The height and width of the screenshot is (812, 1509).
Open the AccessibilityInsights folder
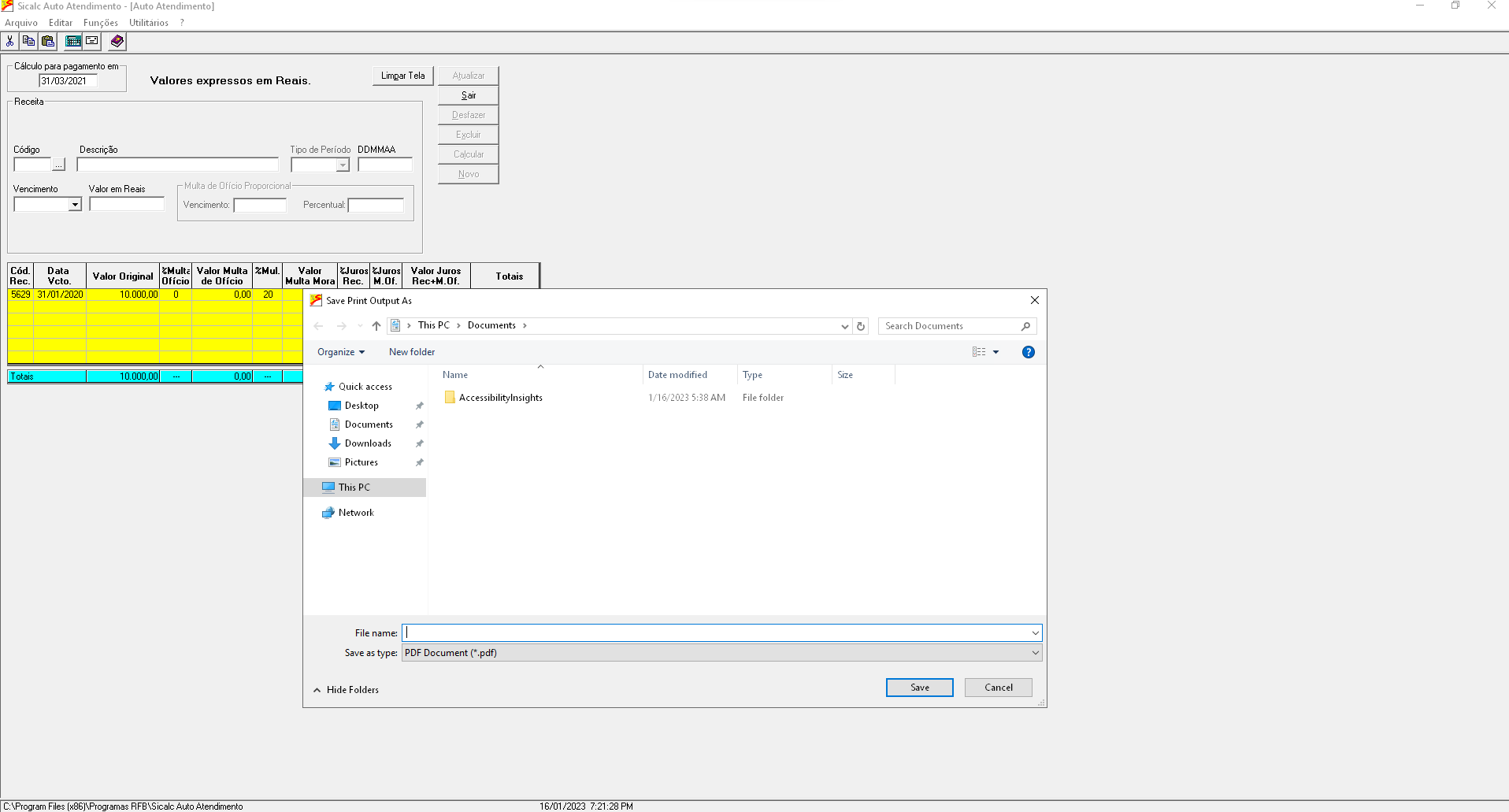[x=500, y=398]
